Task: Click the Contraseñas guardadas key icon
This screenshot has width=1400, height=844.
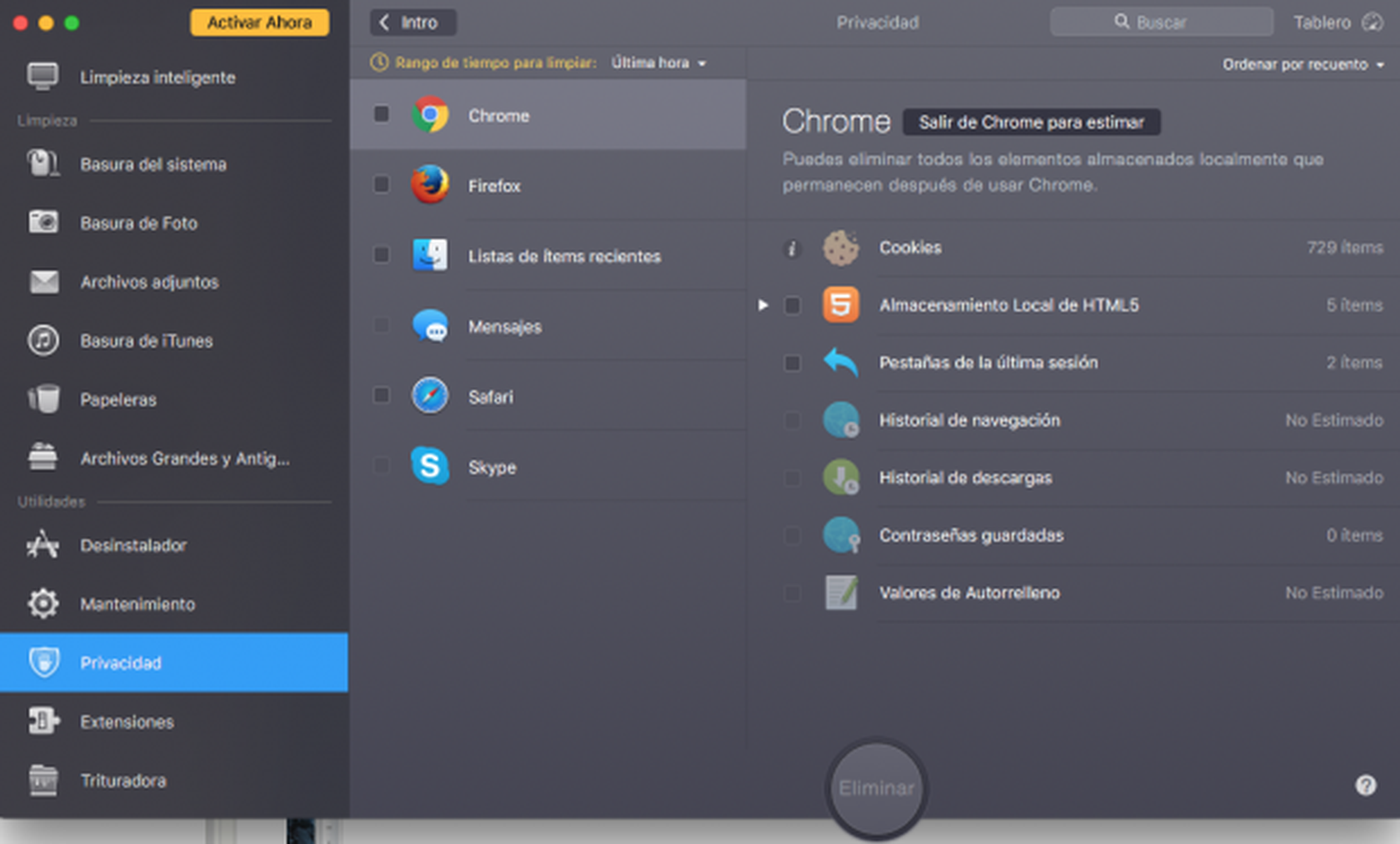Action: click(x=841, y=535)
